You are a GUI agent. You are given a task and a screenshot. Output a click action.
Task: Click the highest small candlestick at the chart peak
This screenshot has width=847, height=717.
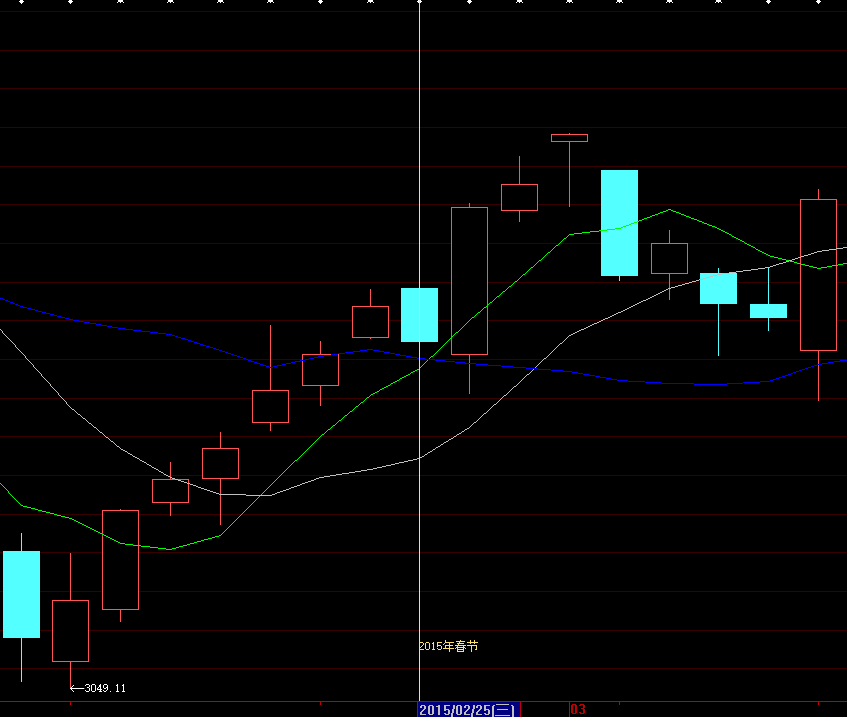pyautogui.click(x=569, y=138)
